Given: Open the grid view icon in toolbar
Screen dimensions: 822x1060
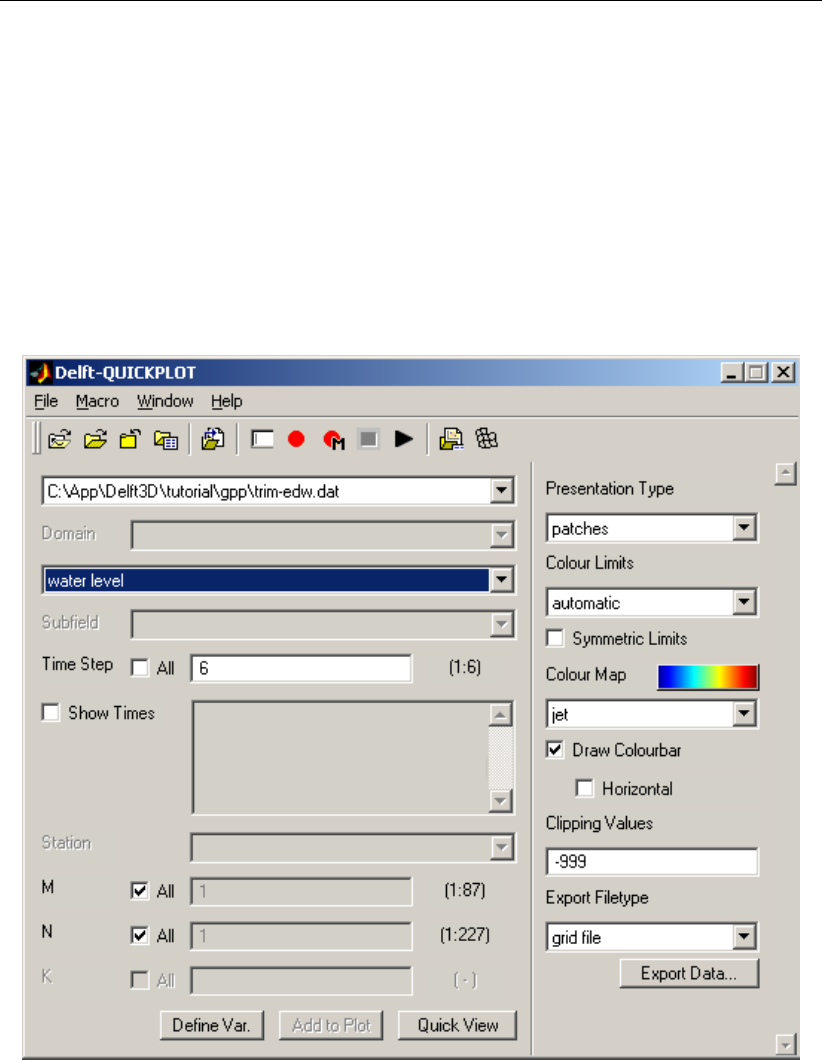Looking at the screenshot, I should pyautogui.click(x=486, y=439).
